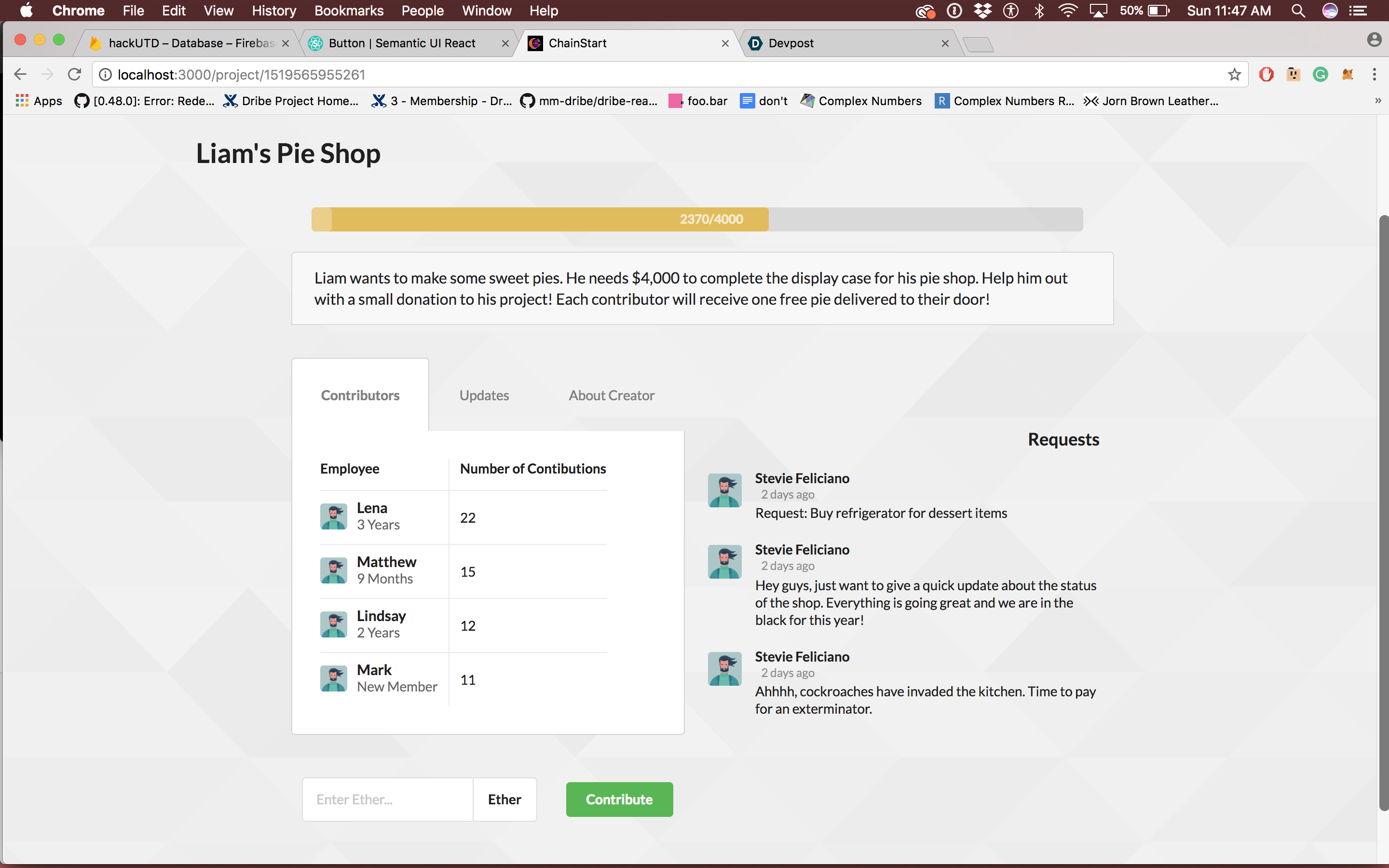
Task: Focus the Enter Ether input field
Action: [x=387, y=799]
